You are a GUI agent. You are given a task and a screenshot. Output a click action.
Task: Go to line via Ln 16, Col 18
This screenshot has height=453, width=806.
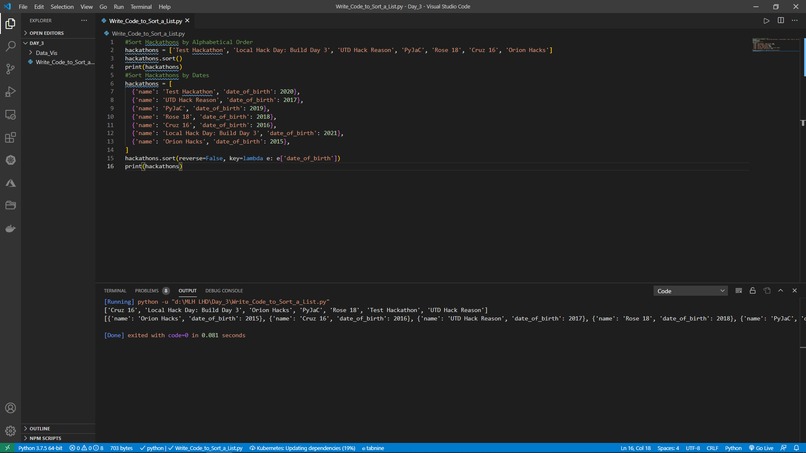tap(635, 448)
